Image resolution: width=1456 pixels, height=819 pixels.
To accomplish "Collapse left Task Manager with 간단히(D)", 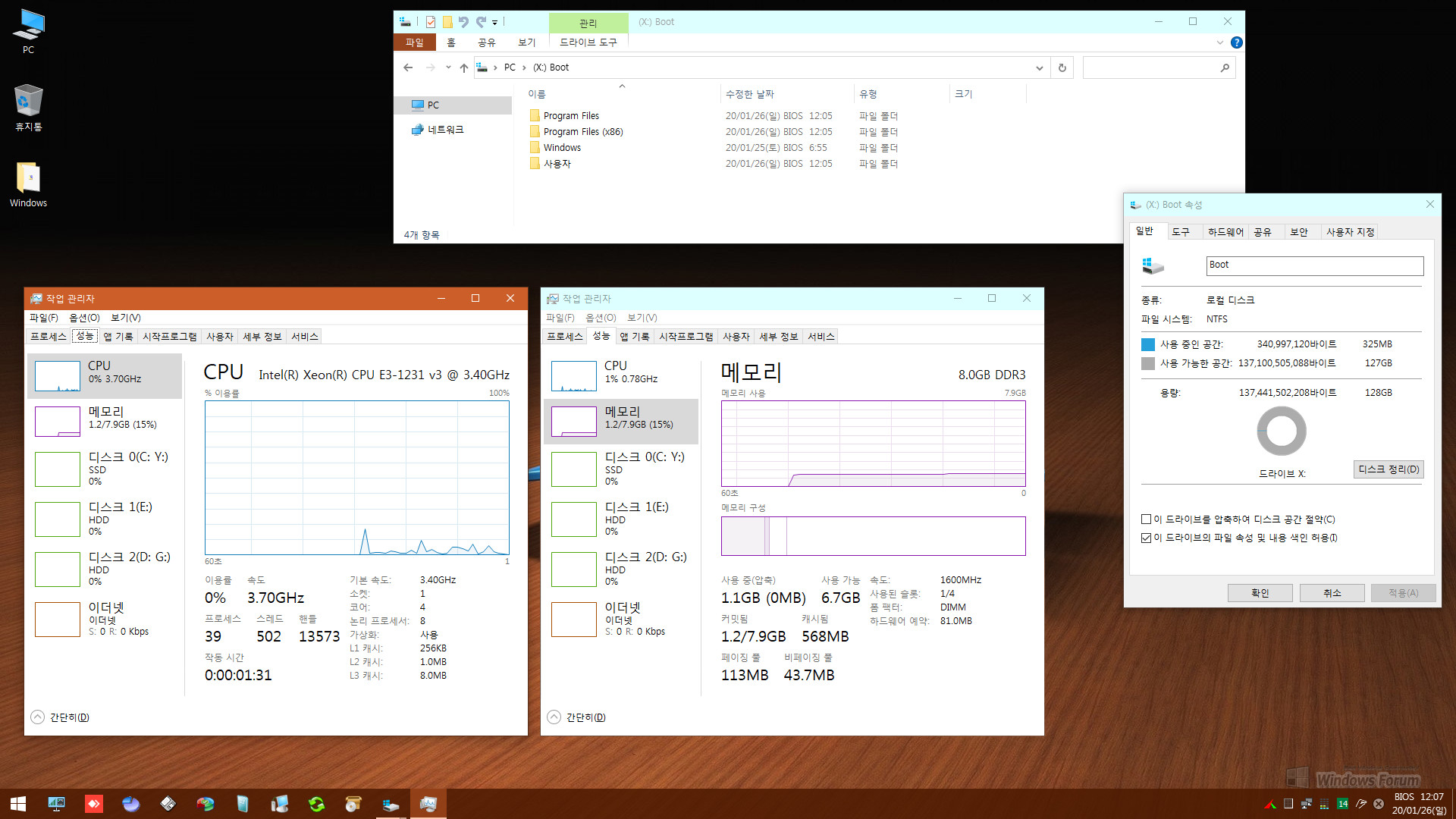I will point(61,717).
